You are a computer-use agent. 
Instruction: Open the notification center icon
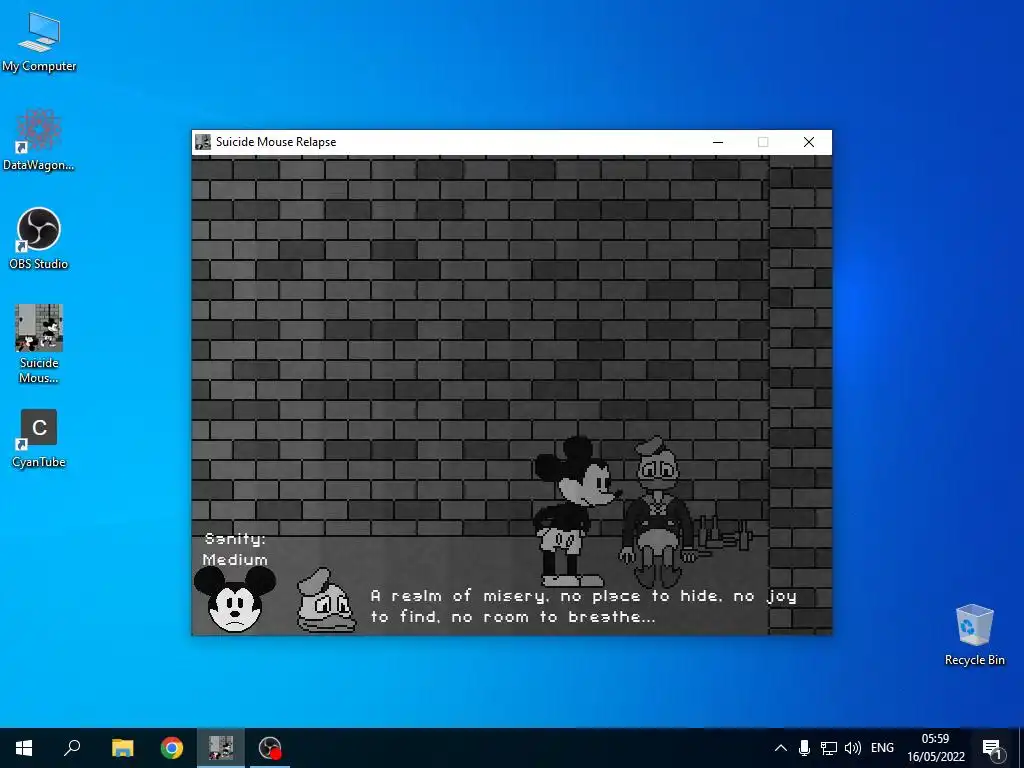[x=992, y=749]
